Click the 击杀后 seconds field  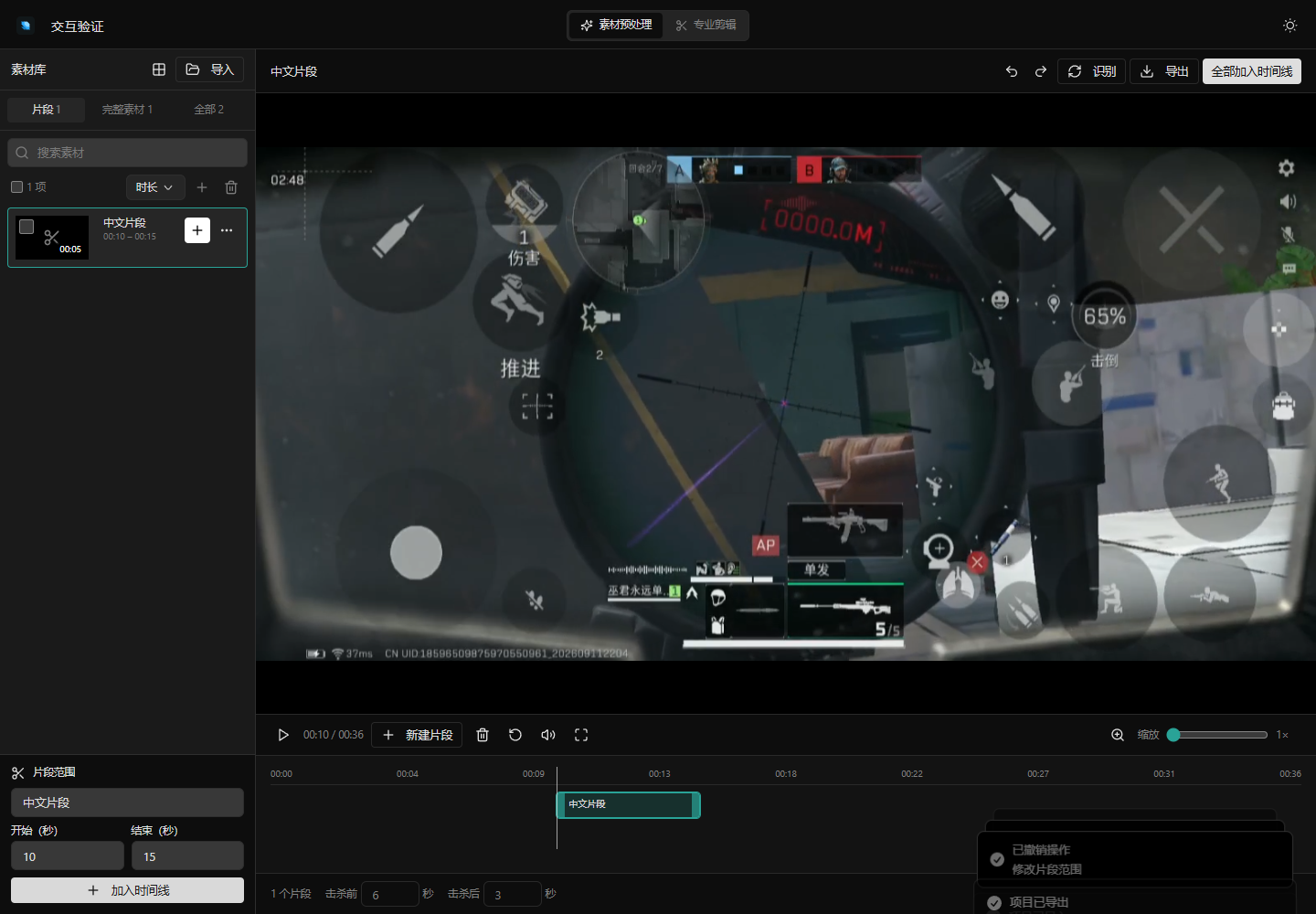click(x=512, y=894)
